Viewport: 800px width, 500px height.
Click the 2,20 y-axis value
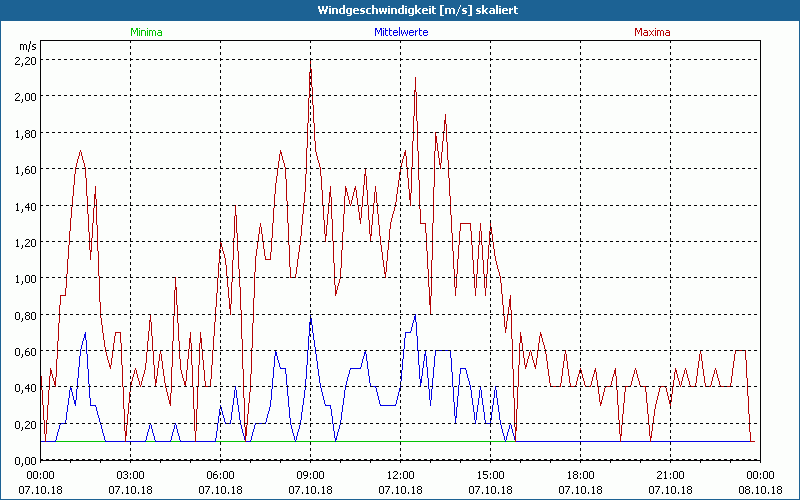pos(24,60)
